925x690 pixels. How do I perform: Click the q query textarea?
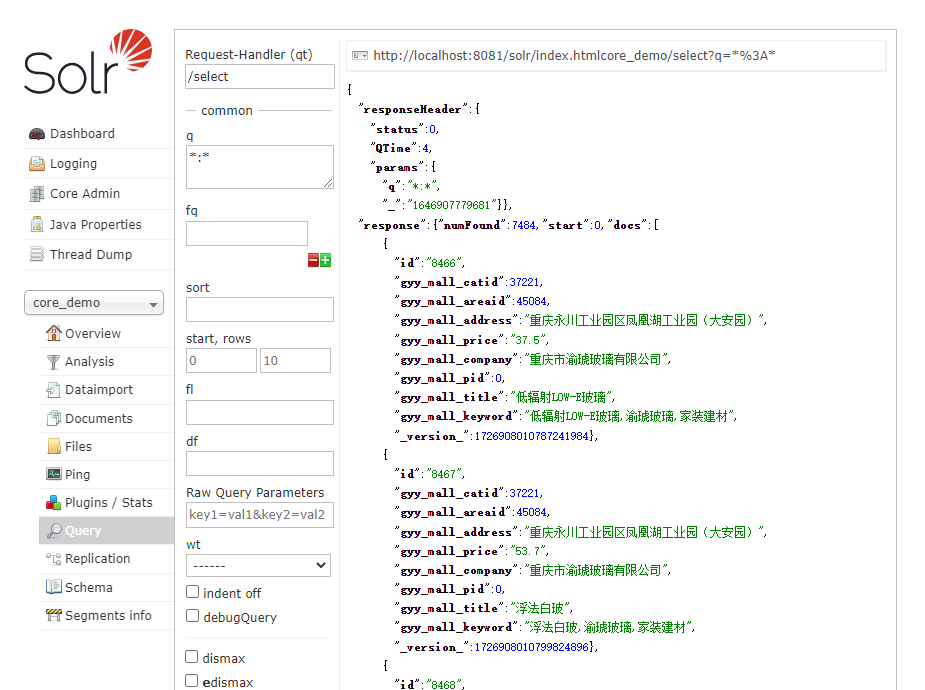pyautogui.click(x=260, y=167)
